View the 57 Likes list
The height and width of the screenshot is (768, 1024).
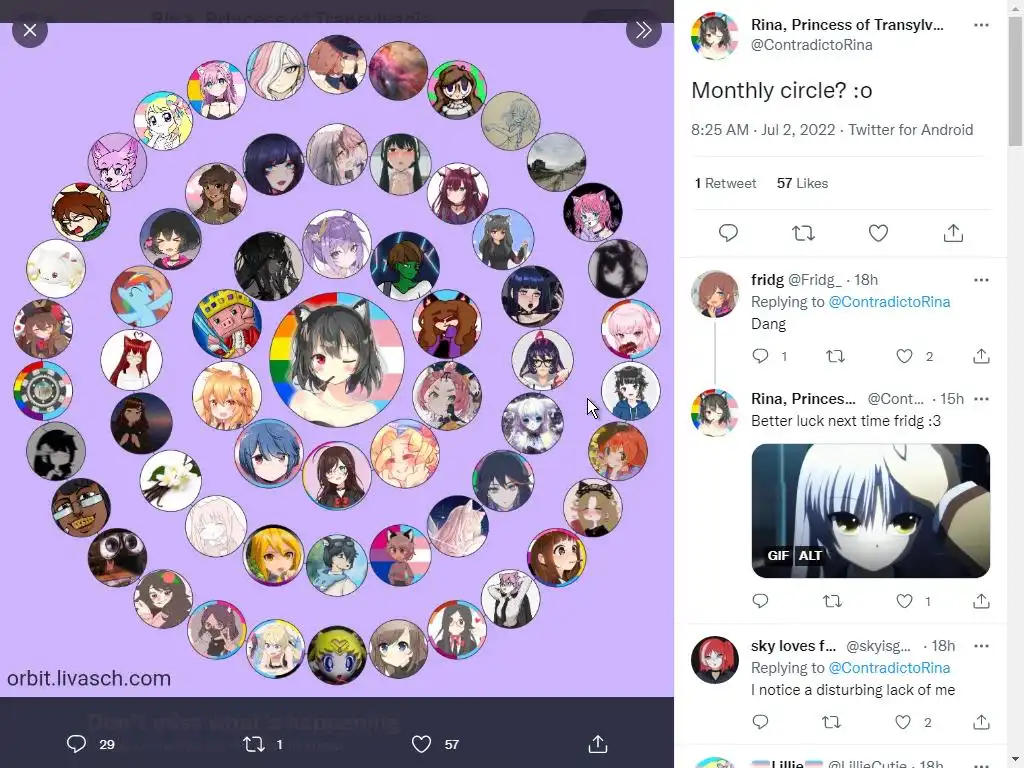click(802, 184)
